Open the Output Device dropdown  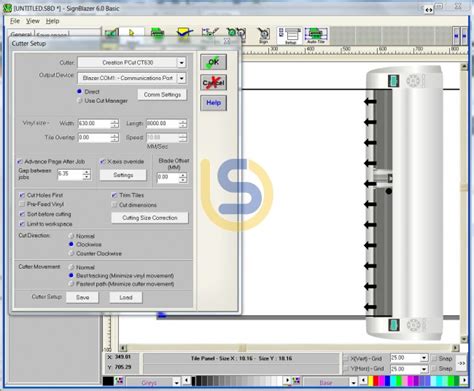pyautogui.click(x=181, y=78)
